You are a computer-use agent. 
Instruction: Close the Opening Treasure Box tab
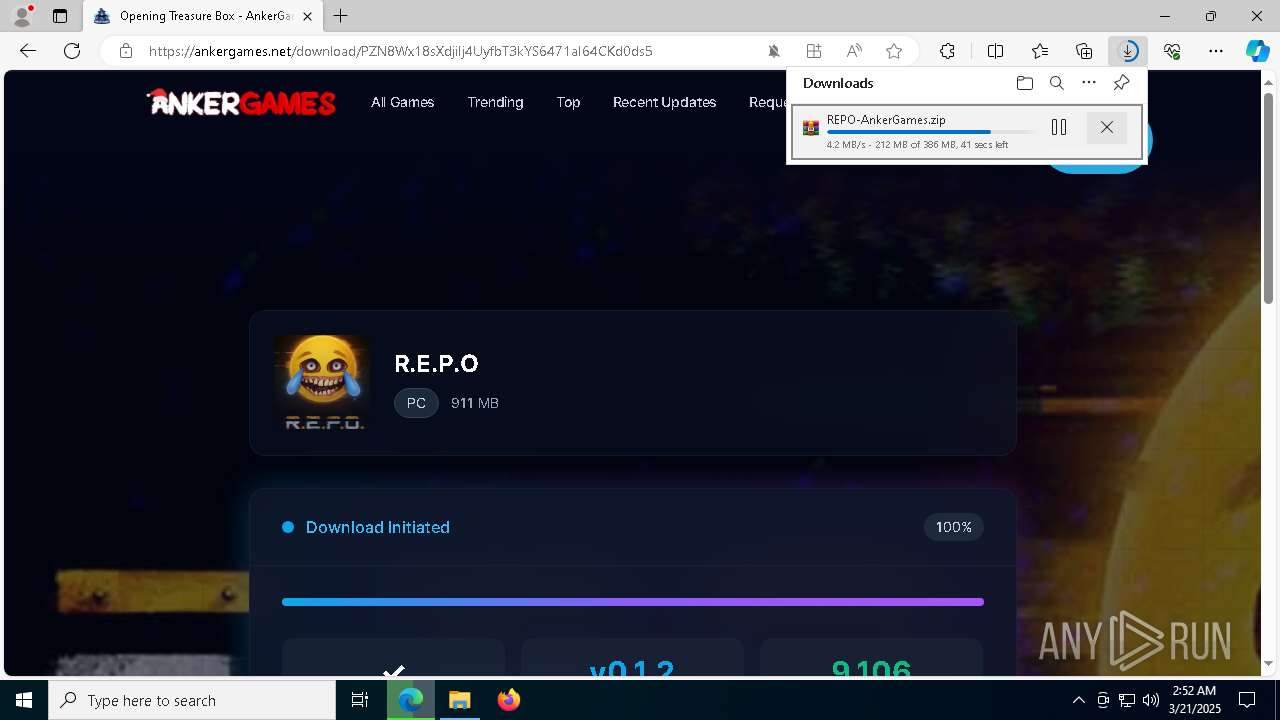(x=307, y=16)
